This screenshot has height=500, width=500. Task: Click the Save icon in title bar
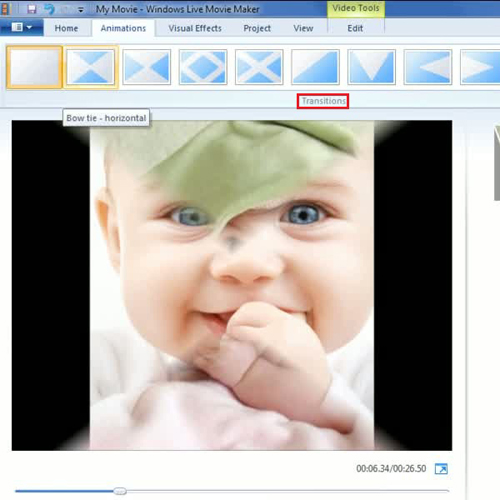[x=32, y=9]
